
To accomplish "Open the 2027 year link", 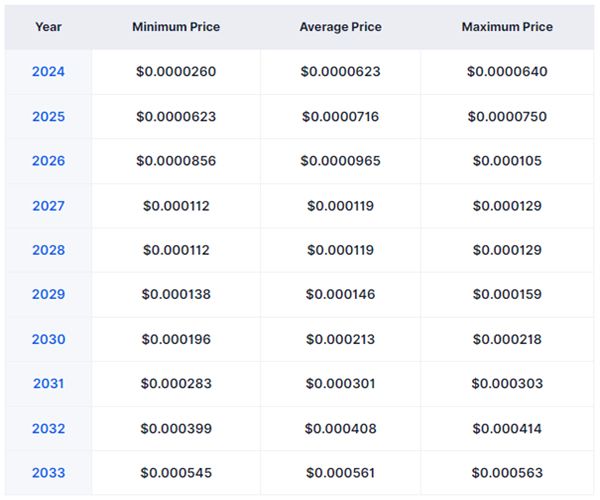I will click(x=48, y=206).
